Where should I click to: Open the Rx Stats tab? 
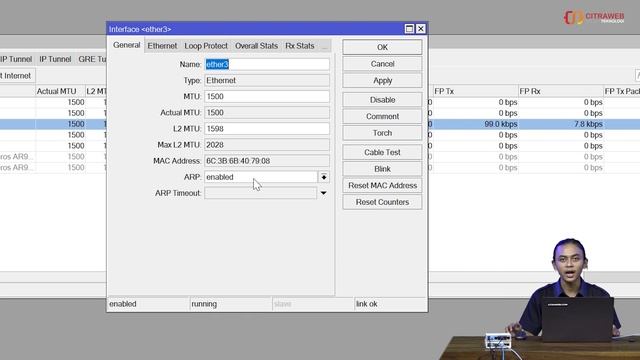(x=300, y=46)
